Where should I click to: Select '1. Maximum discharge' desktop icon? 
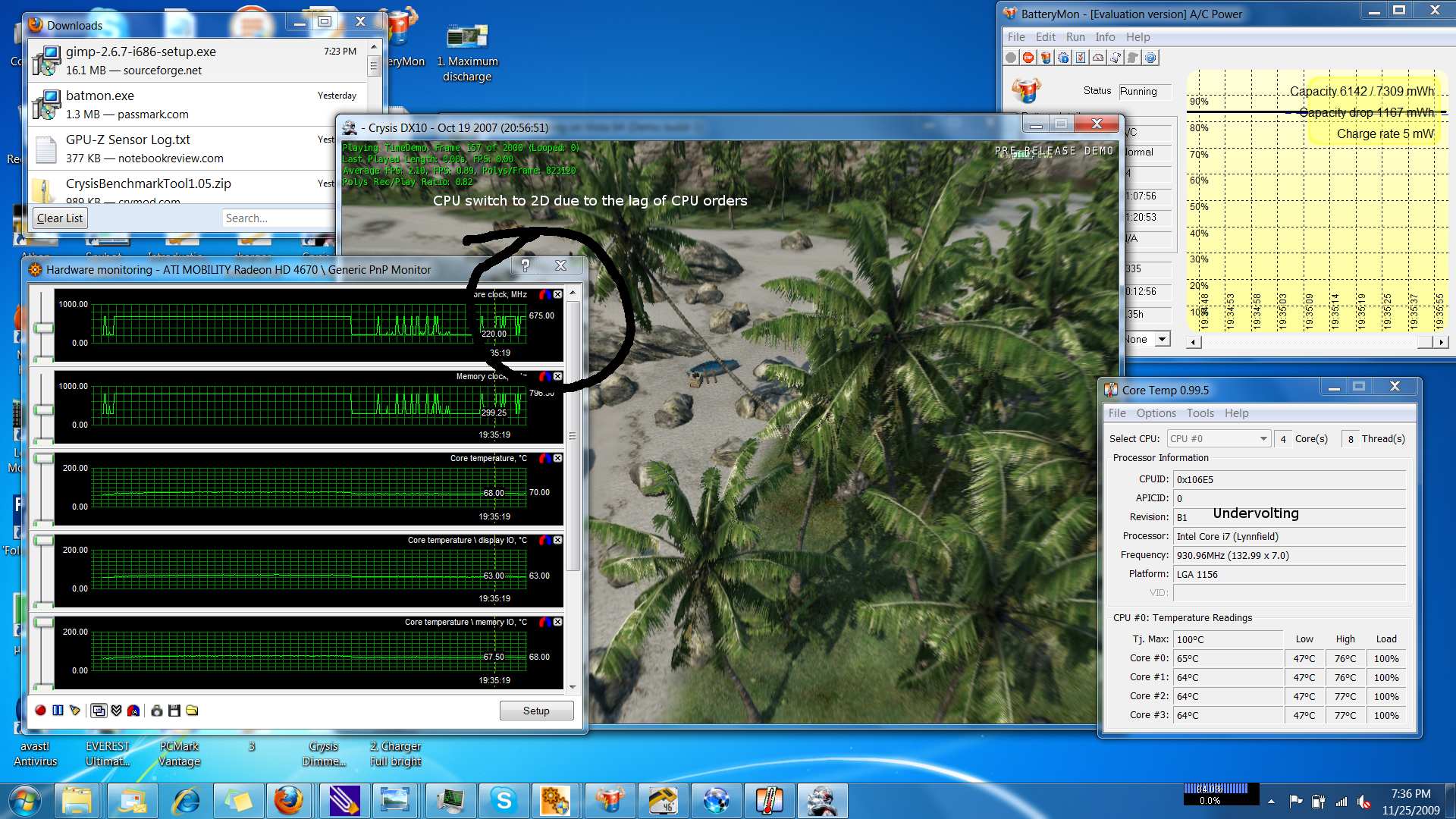pos(467,55)
